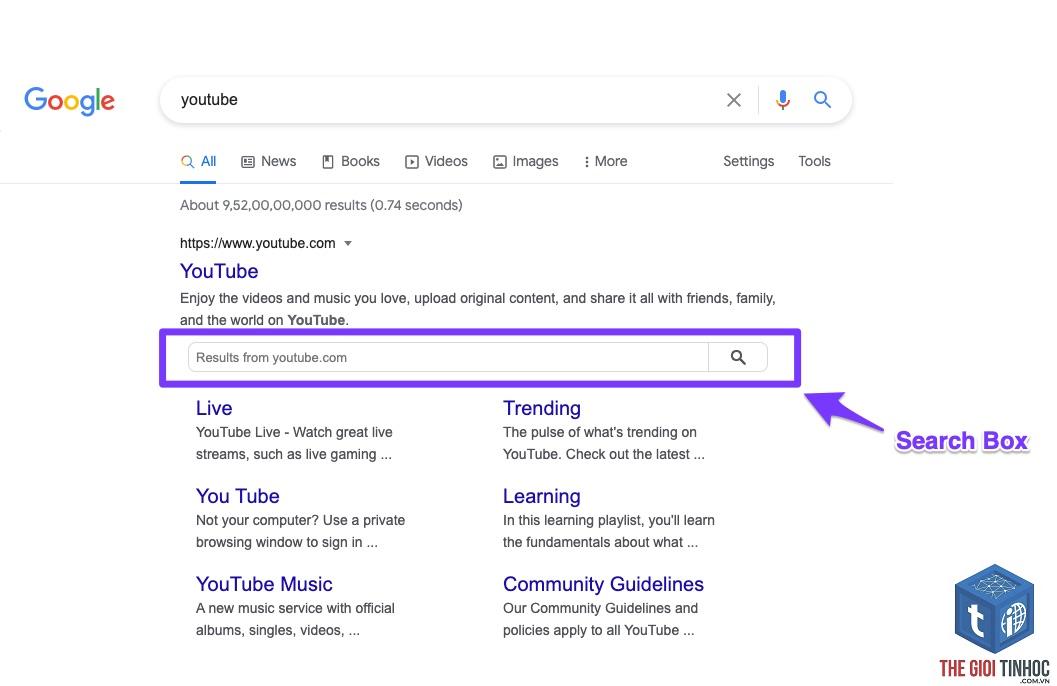The image size is (1057, 686).
Task: Switch to the Images tab
Action: coord(526,162)
